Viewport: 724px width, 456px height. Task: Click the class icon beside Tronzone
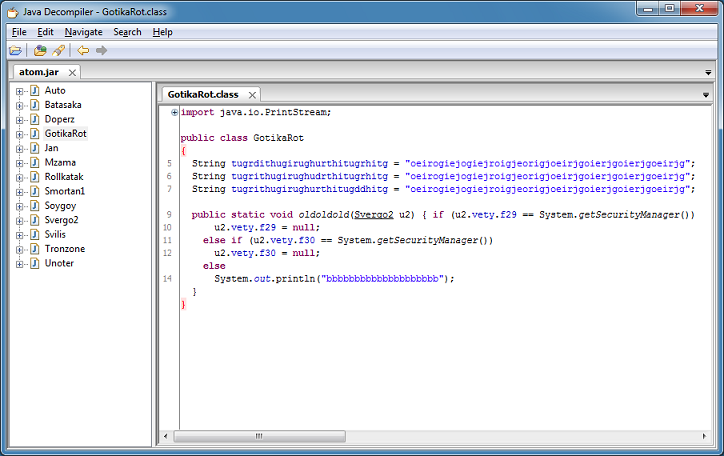[x=35, y=249]
